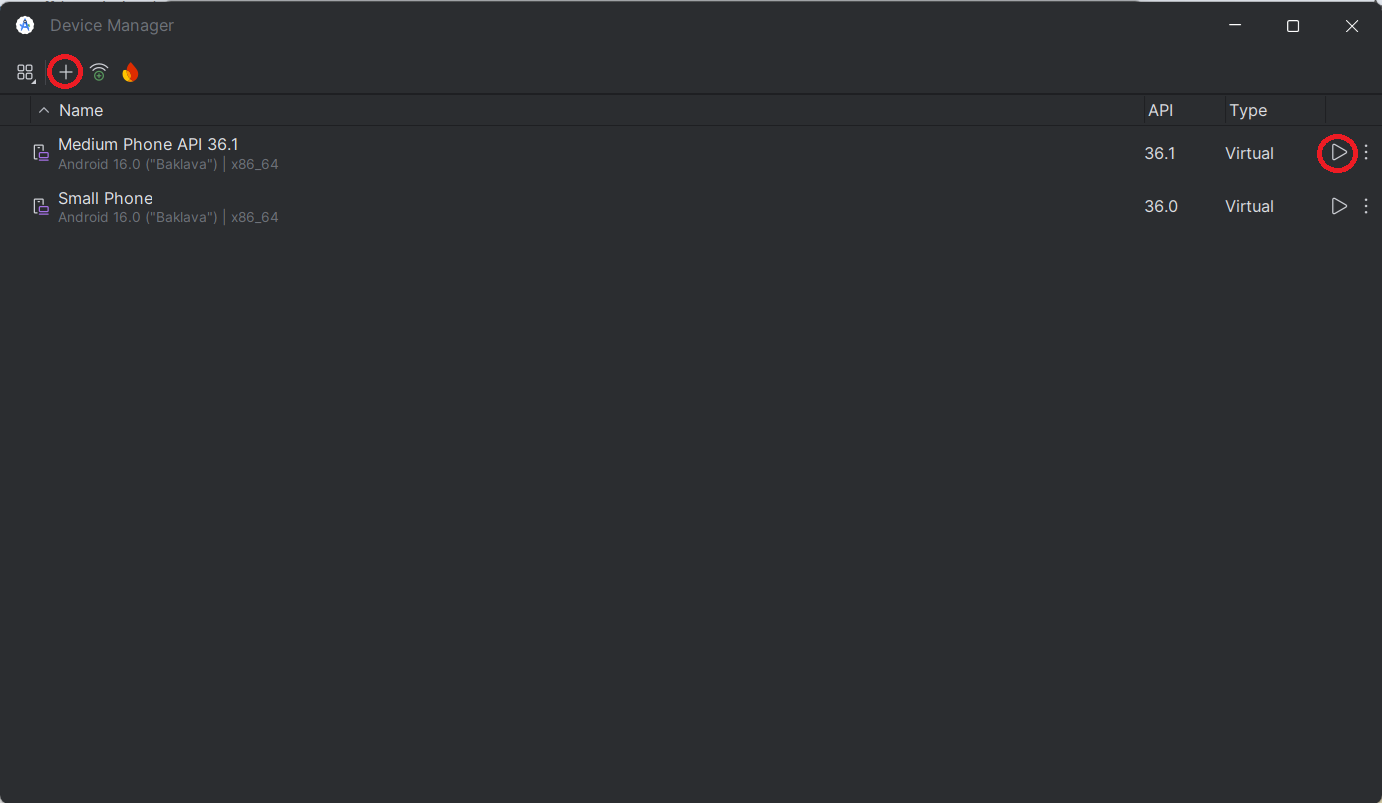Sort devices by Name column header
Viewport: 1382px width, 803px height.
(x=81, y=110)
